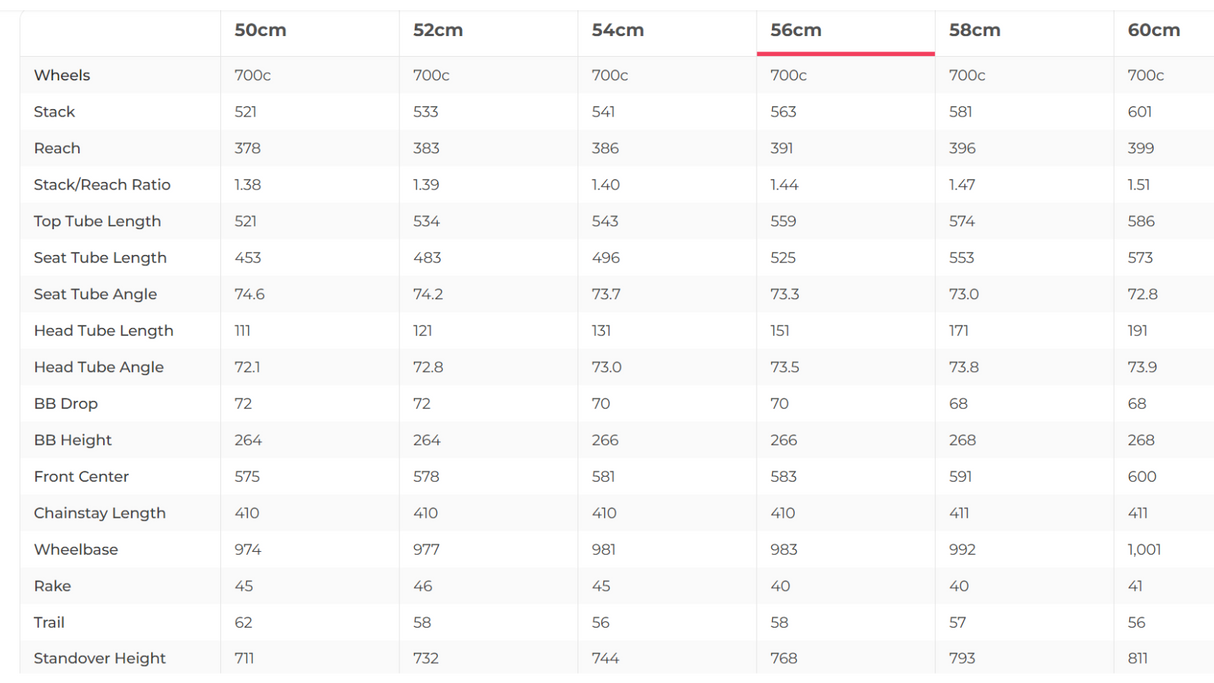1214x683 pixels.
Task: Select the Front Center row label
Action: [x=81, y=477]
